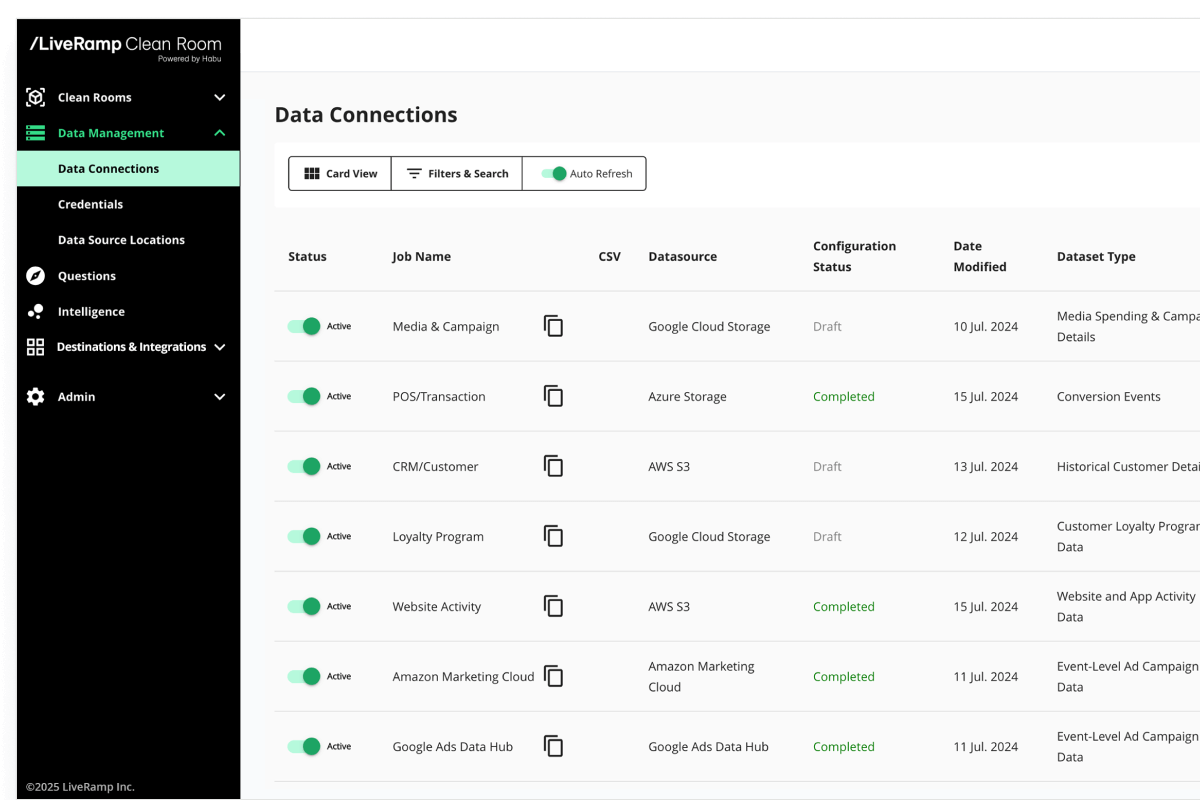1200x800 pixels.
Task: Toggle Active status for Website Activity
Action: click(304, 606)
